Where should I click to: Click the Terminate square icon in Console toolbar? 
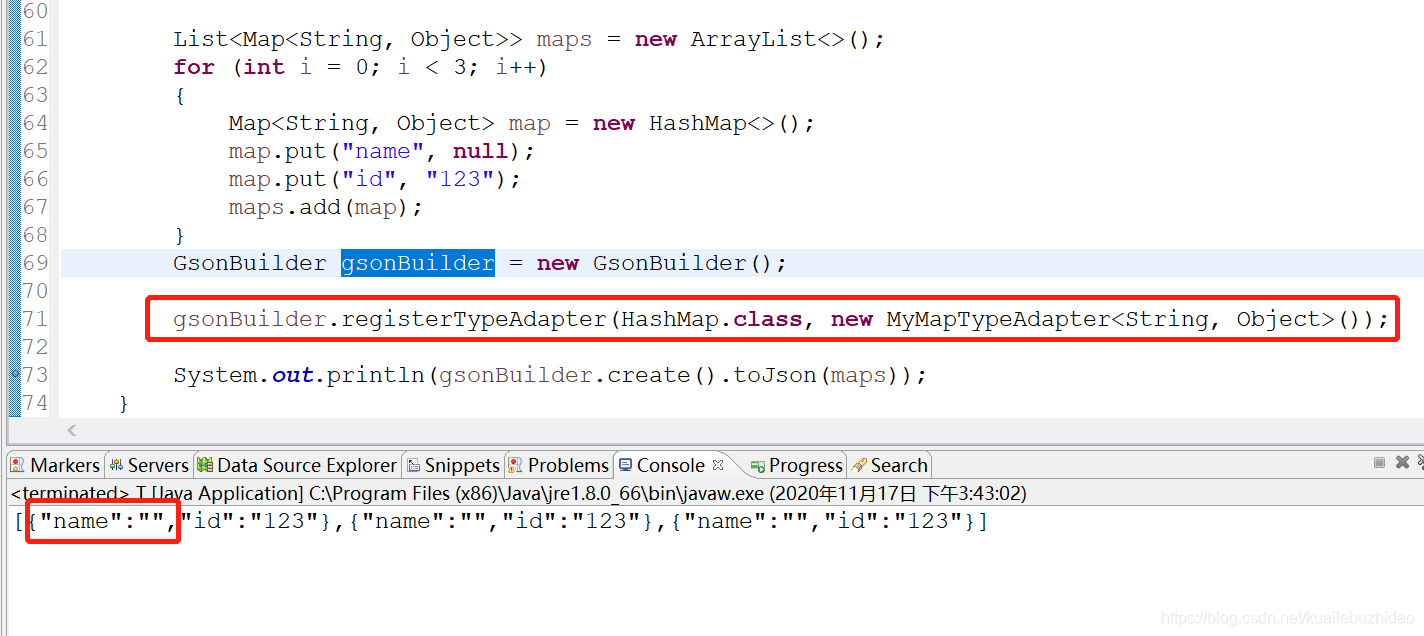1380,462
